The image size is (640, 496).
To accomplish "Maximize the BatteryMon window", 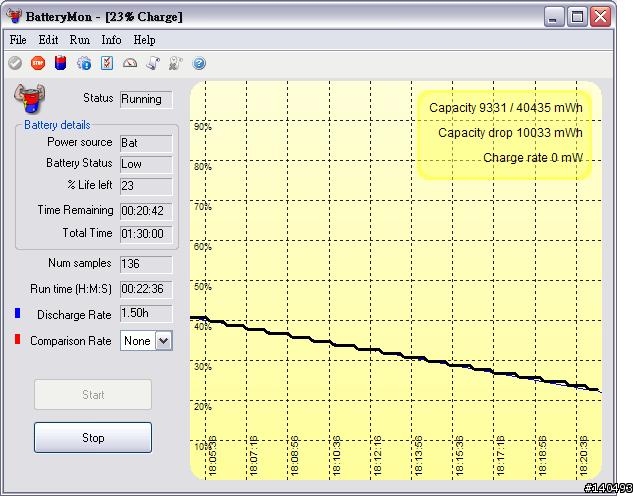I will click(x=577, y=17).
